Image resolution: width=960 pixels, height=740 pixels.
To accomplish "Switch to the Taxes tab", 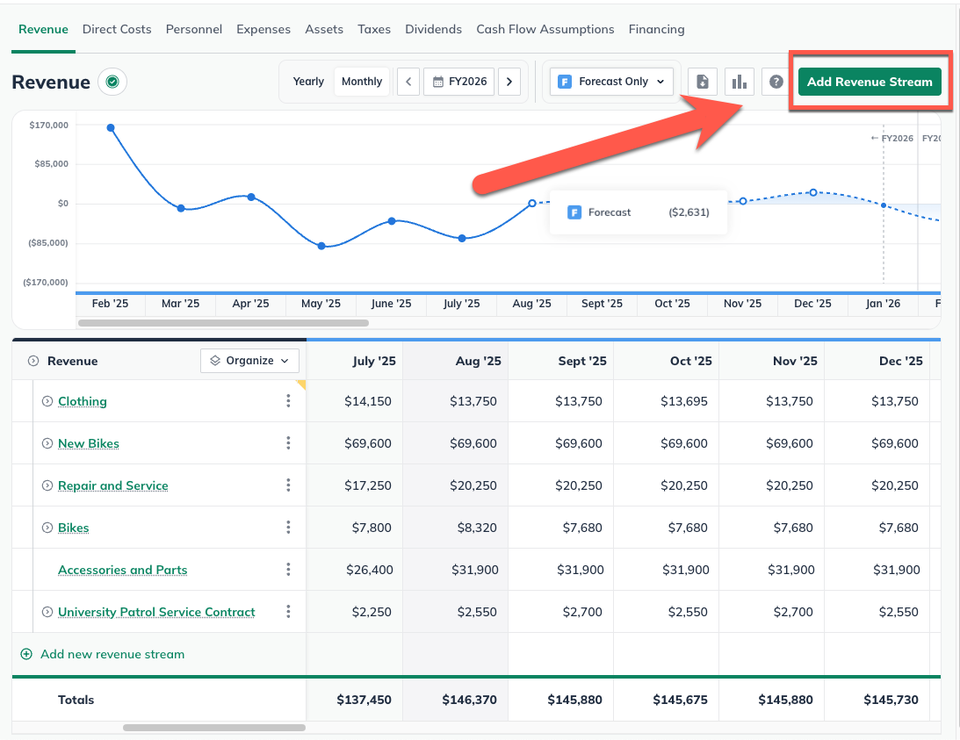I will pos(373,29).
